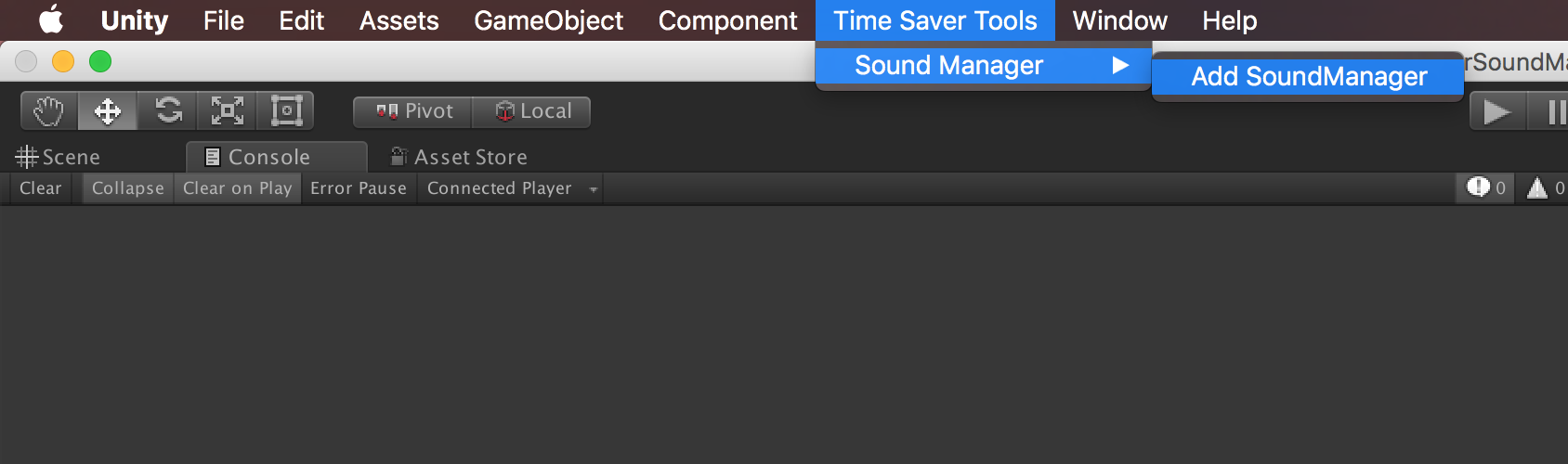The height and width of the screenshot is (464, 1568).
Task: Select the Rect Transform tool
Action: tap(286, 111)
